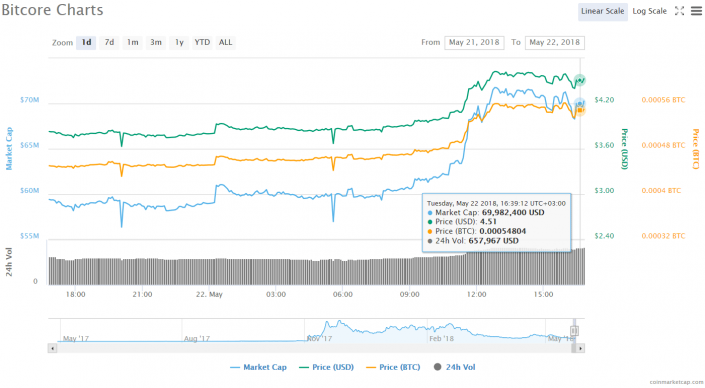Viewport: 705px width, 388px height.
Task: Select 1m zoom range
Action: 132,42
